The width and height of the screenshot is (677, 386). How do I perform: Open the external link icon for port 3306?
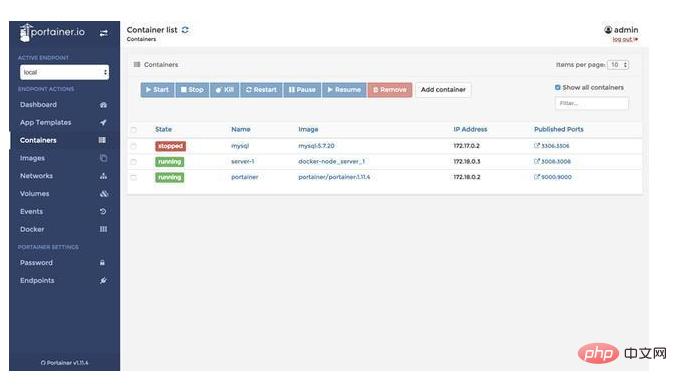[537, 146]
